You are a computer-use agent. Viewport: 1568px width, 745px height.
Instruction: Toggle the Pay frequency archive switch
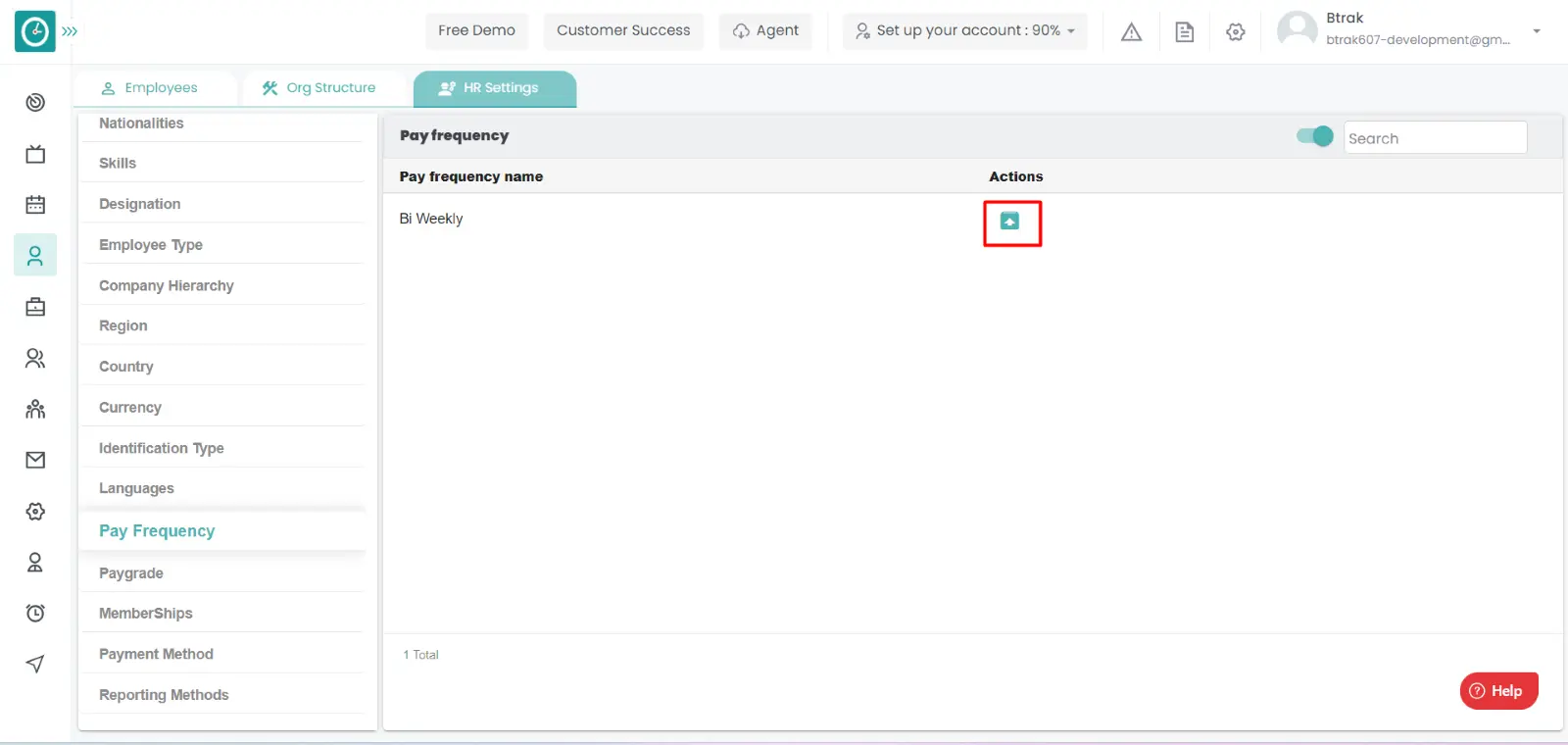coord(1314,136)
